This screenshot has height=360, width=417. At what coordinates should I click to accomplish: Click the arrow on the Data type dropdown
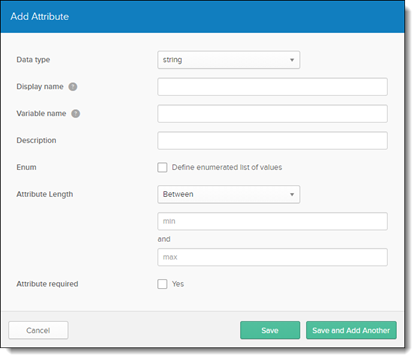[292, 60]
